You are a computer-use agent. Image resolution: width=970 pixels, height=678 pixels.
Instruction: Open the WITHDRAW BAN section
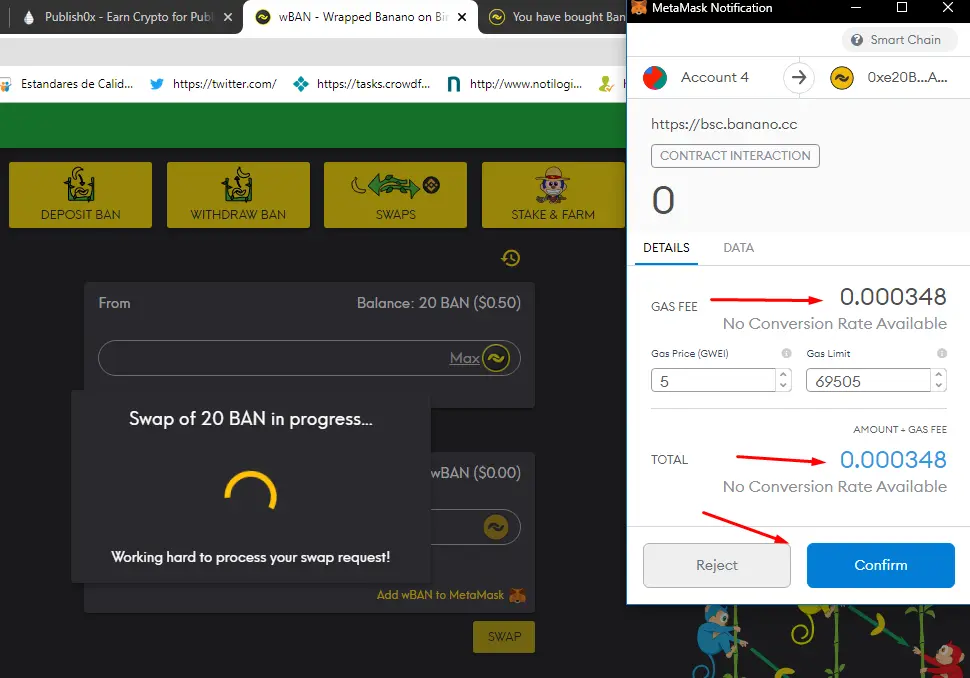[238, 195]
